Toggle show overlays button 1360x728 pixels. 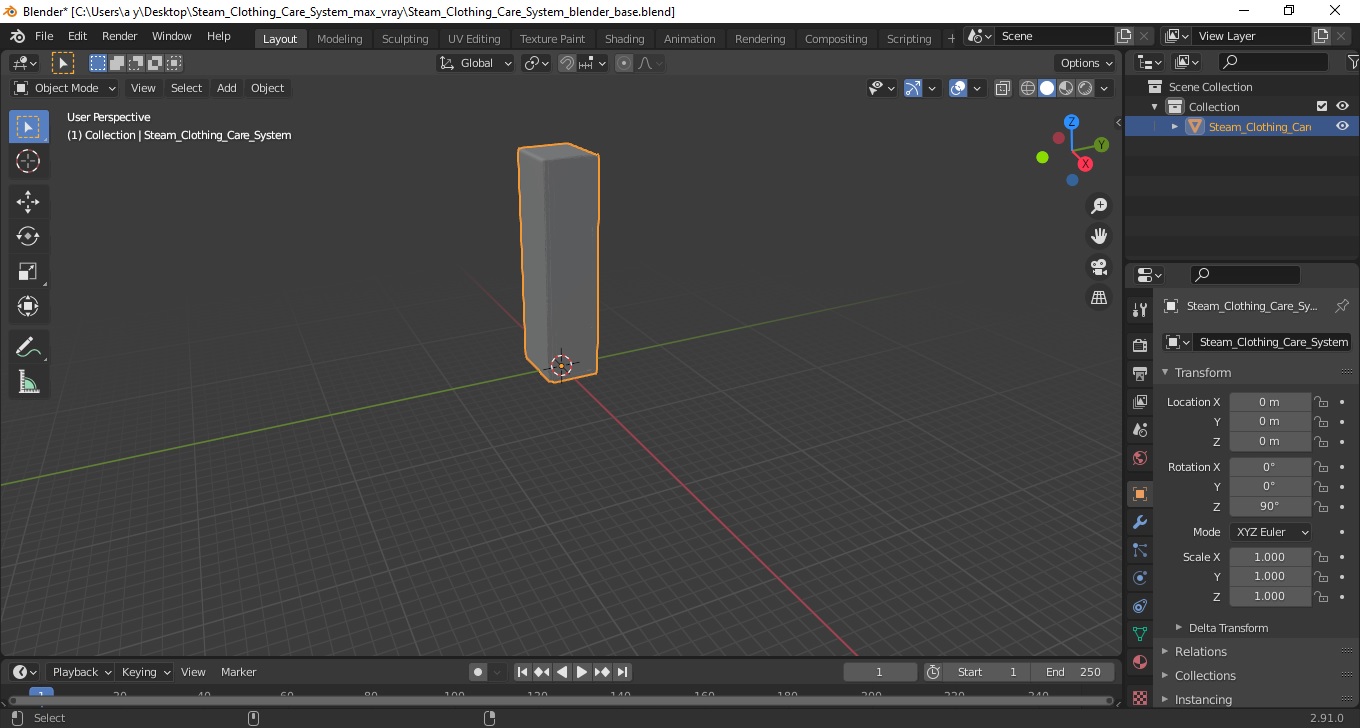coord(958,88)
